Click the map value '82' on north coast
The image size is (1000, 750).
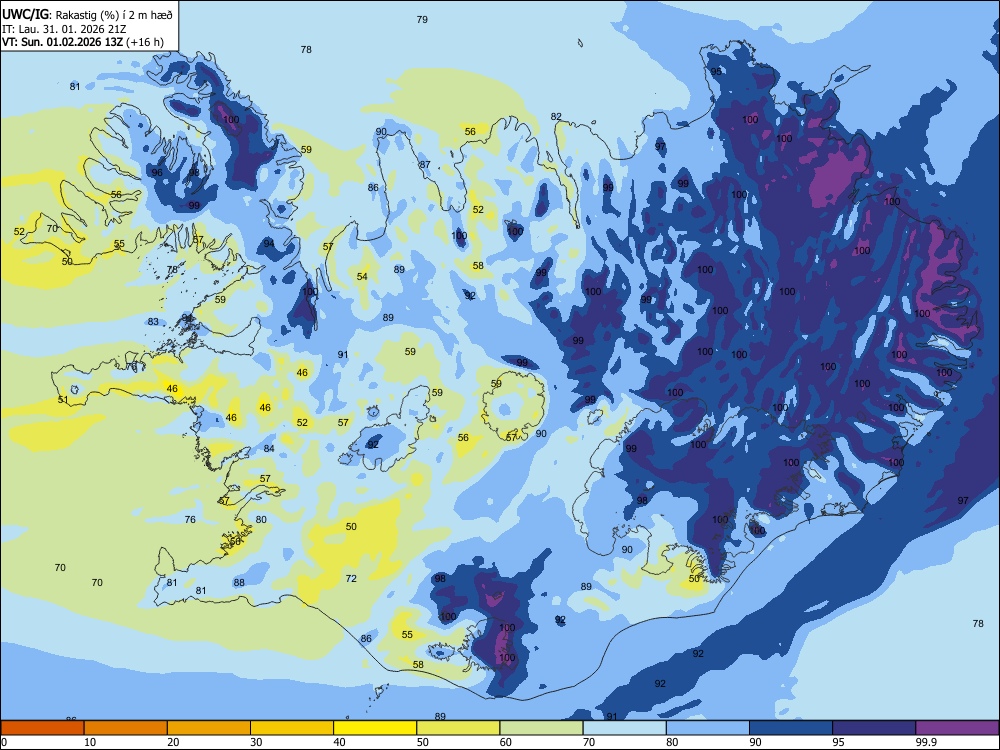556,117
